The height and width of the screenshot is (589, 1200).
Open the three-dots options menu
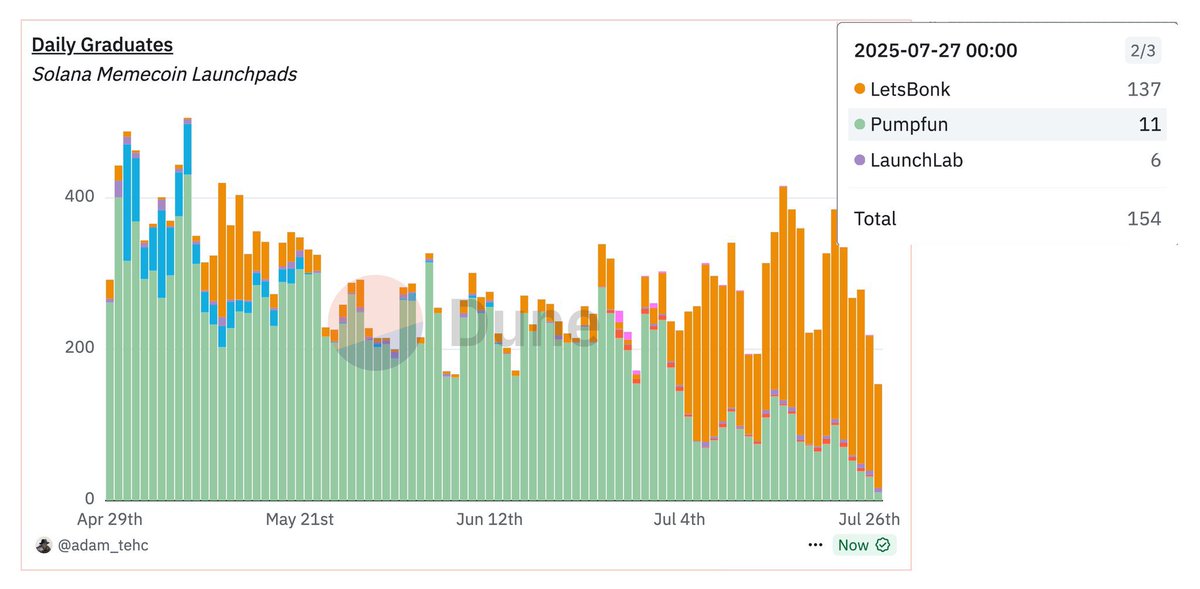point(816,545)
